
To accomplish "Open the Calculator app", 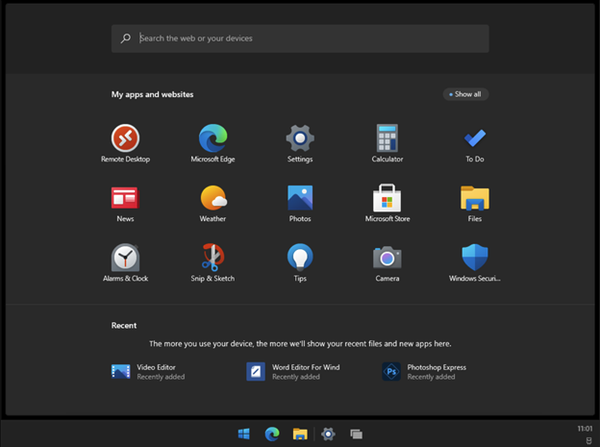I will click(x=387, y=143).
